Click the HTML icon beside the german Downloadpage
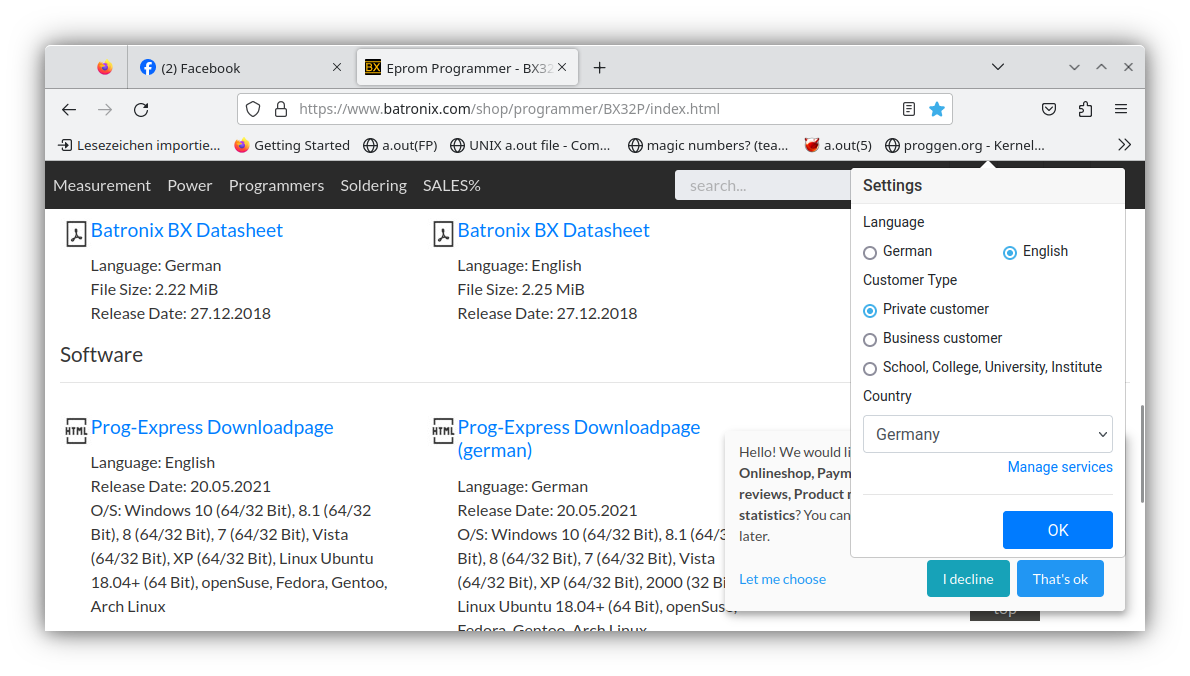This screenshot has width=1190, height=676. [443, 428]
